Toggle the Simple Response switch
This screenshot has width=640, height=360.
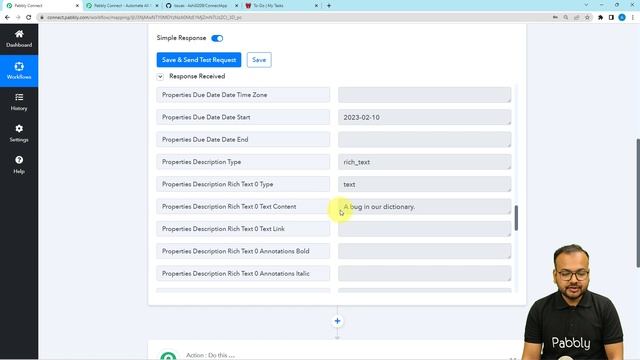217,38
